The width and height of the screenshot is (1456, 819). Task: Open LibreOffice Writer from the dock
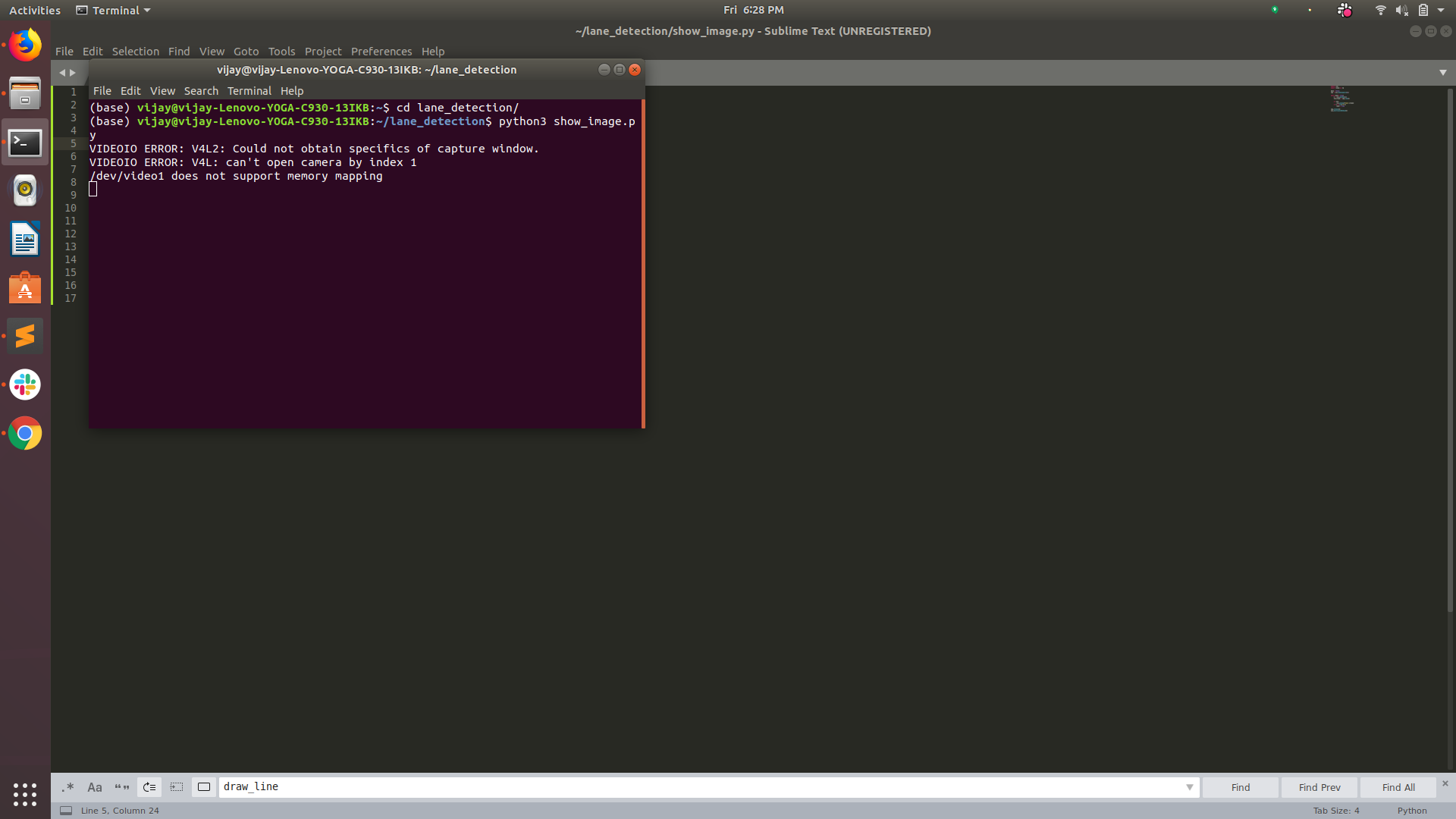[x=25, y=240]
